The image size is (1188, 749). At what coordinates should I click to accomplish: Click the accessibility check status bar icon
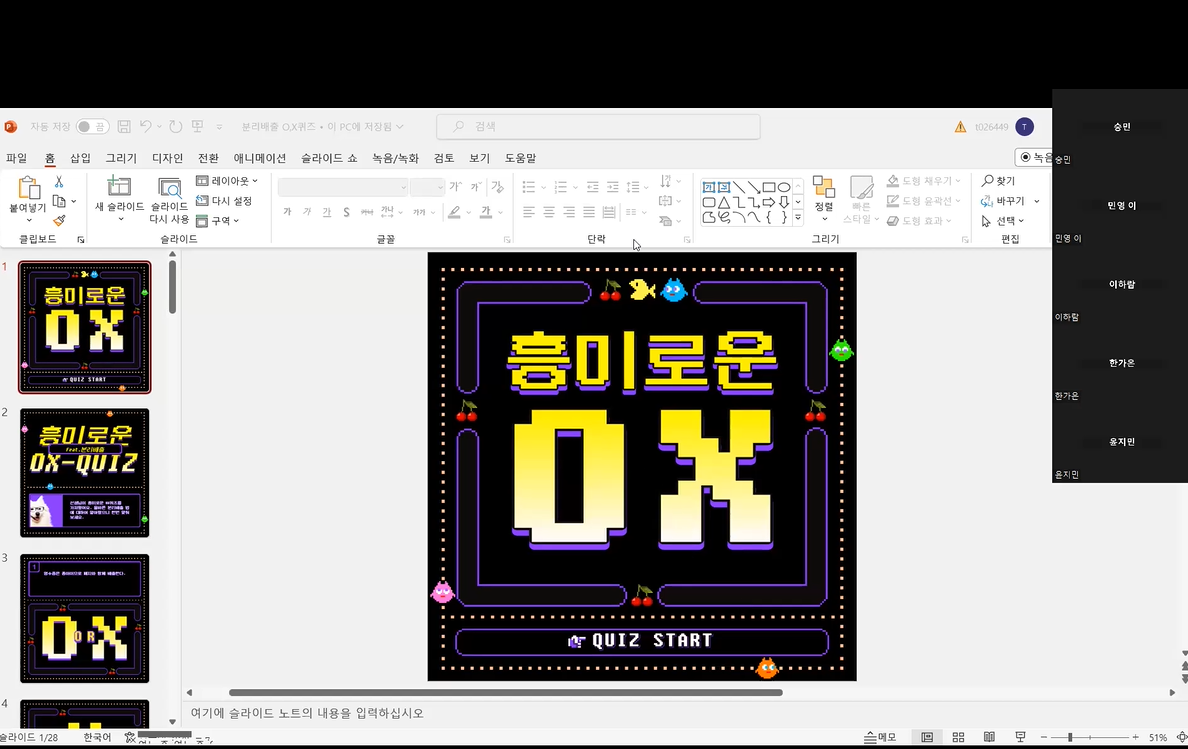point(130,737)
